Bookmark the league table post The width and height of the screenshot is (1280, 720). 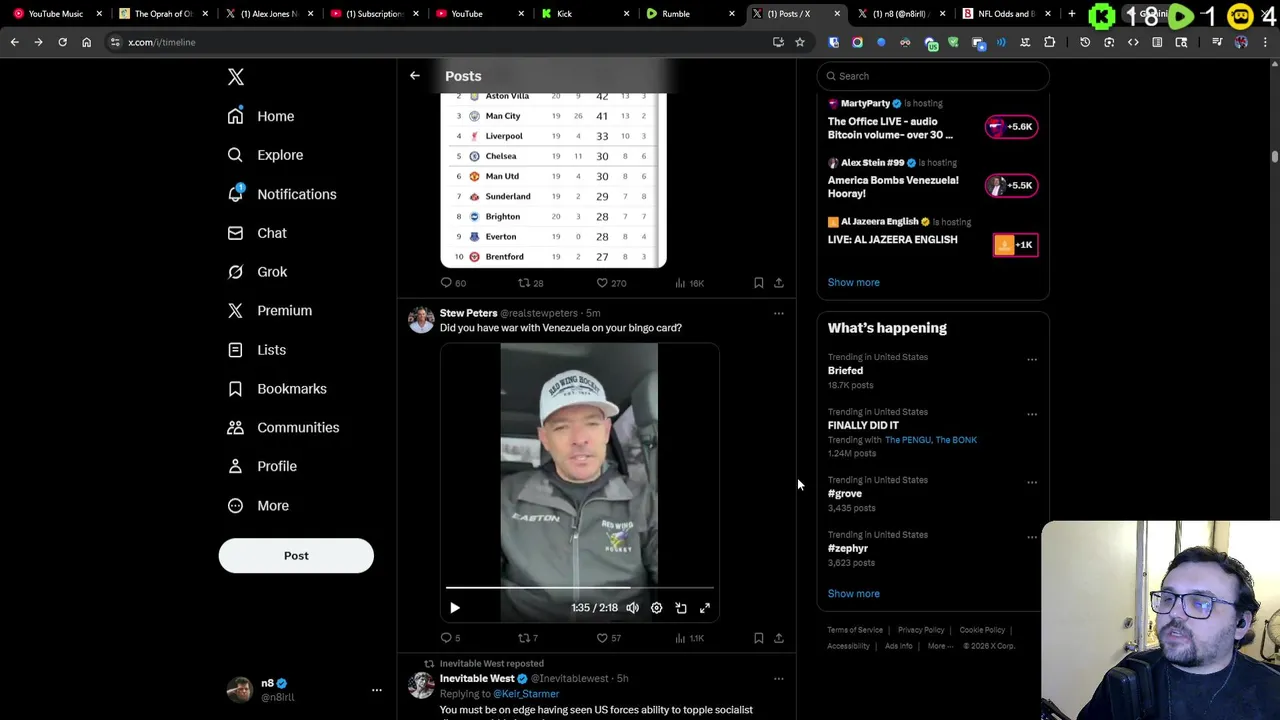coord(758,283)
